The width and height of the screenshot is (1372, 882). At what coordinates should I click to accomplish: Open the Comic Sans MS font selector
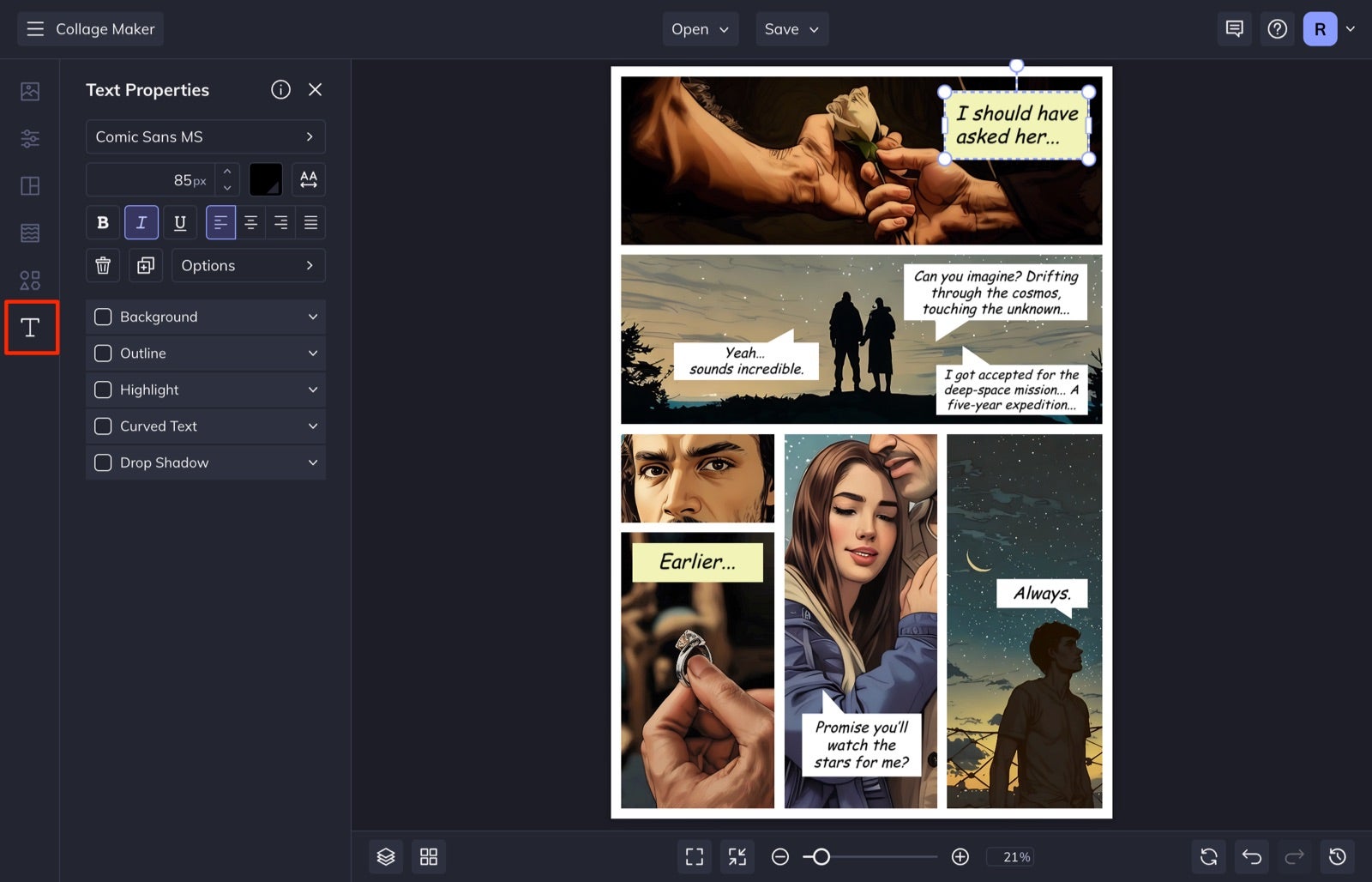pyautogui.click(x=205, y=136)
